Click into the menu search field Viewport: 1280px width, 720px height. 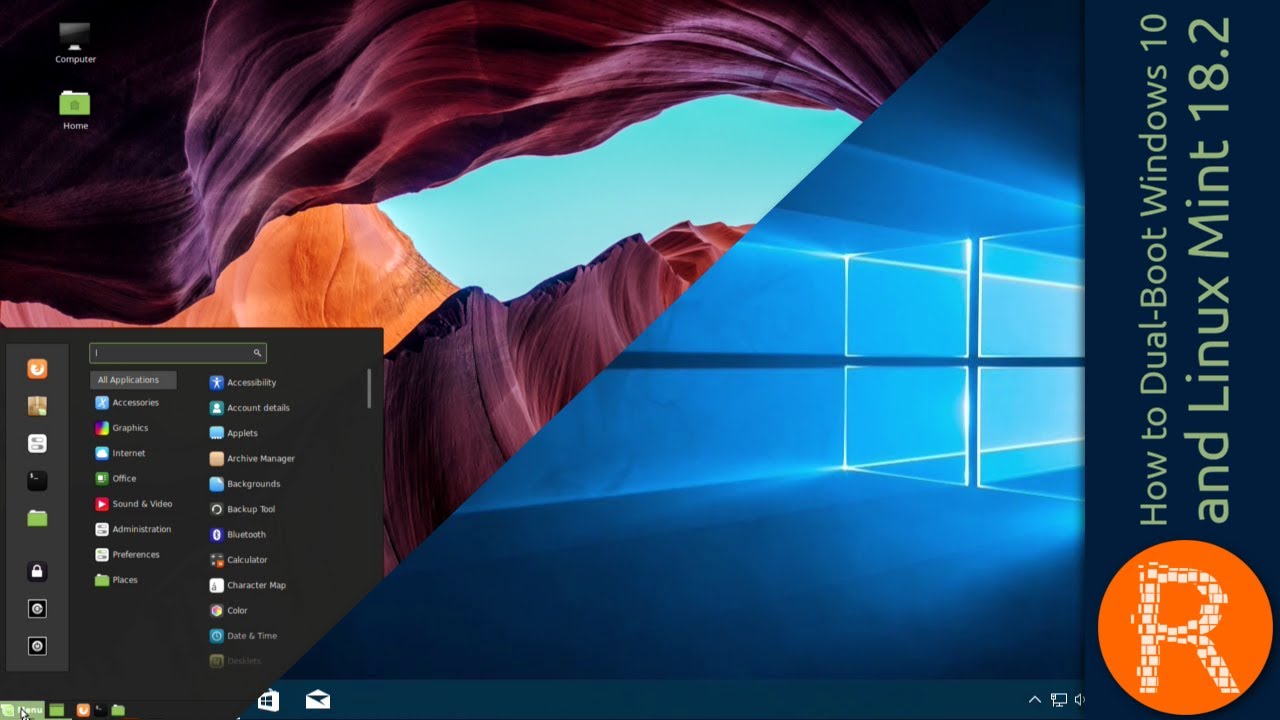click(x=178, y=353)
